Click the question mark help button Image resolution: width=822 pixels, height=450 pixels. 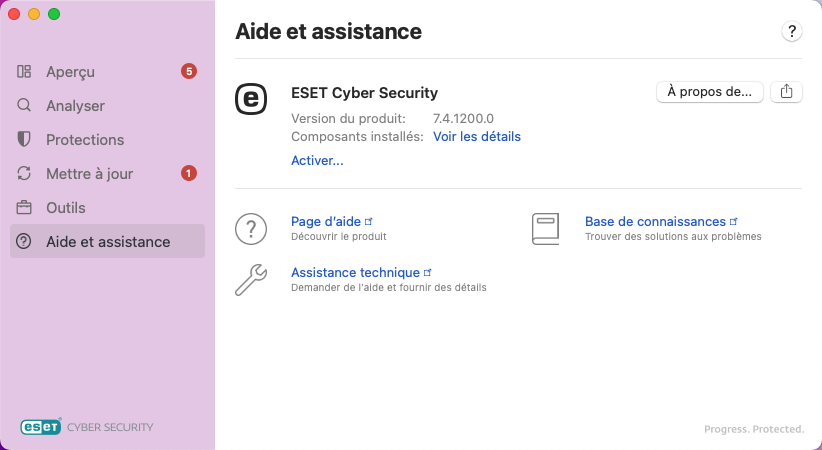[792, 31]
